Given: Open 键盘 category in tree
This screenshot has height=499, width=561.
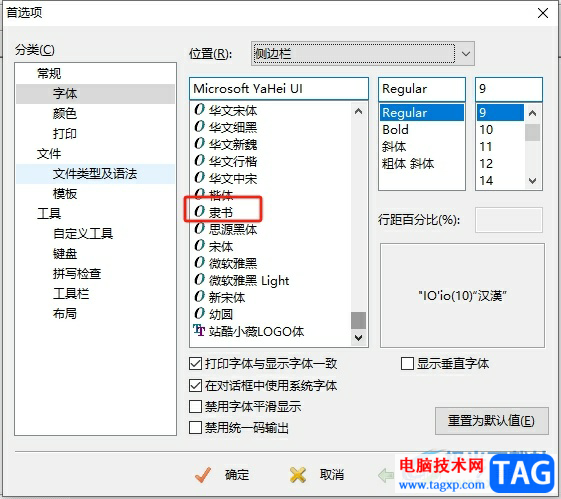Looking at the screenshot, I should click(65, 254).
